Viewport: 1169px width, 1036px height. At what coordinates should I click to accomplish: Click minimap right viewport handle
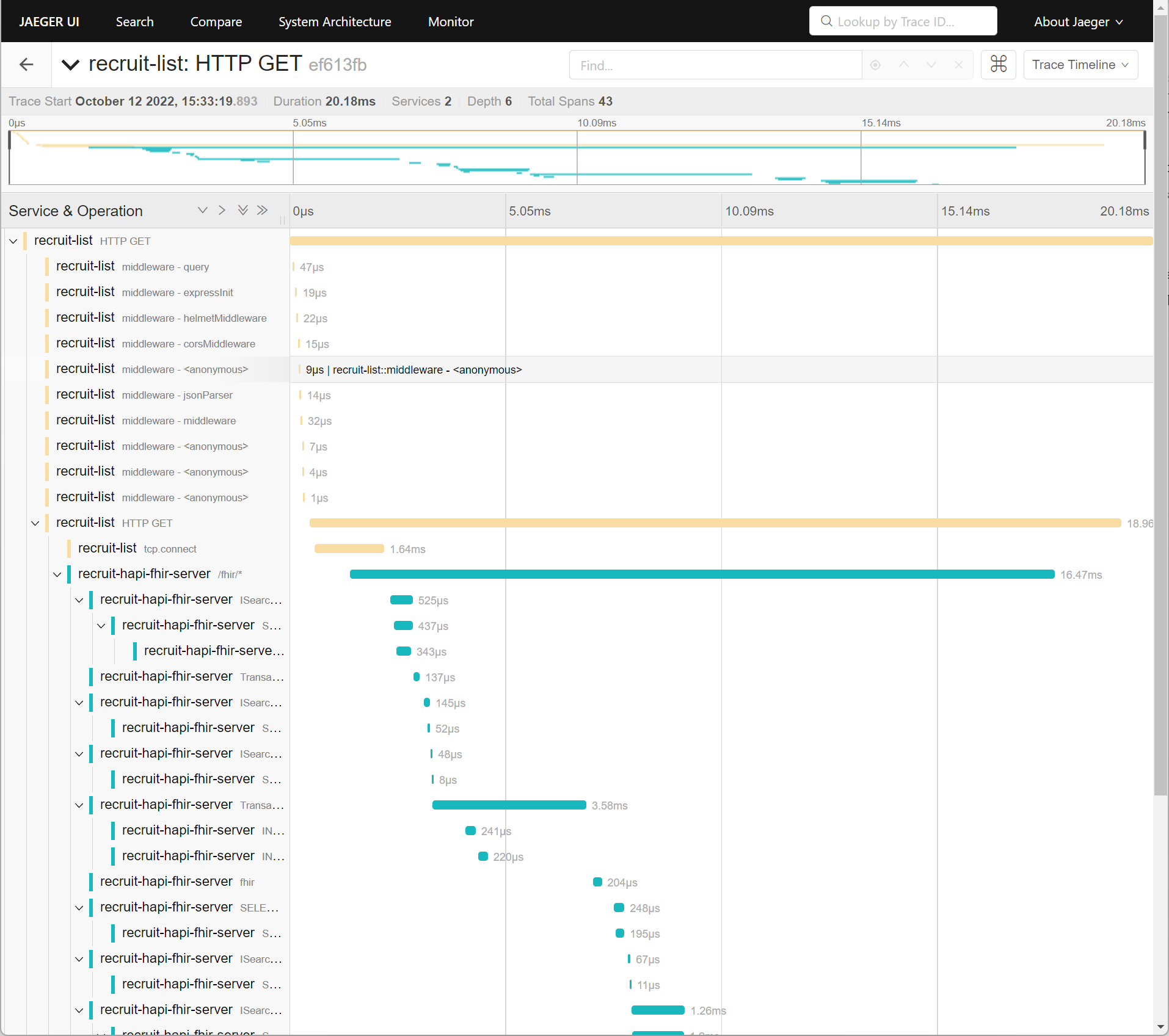click(1145, 141)
